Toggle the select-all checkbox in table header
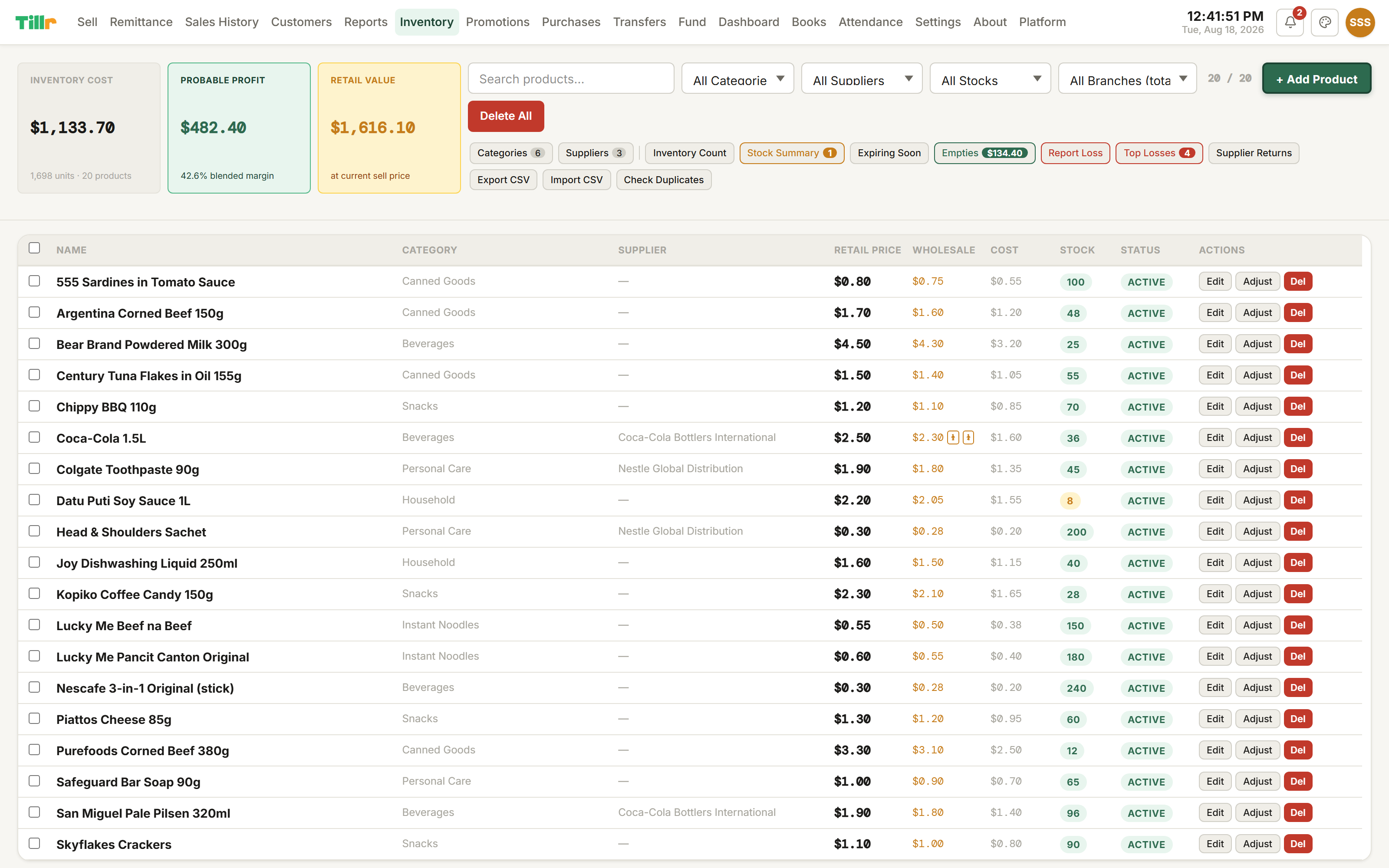 coord(34,248)
